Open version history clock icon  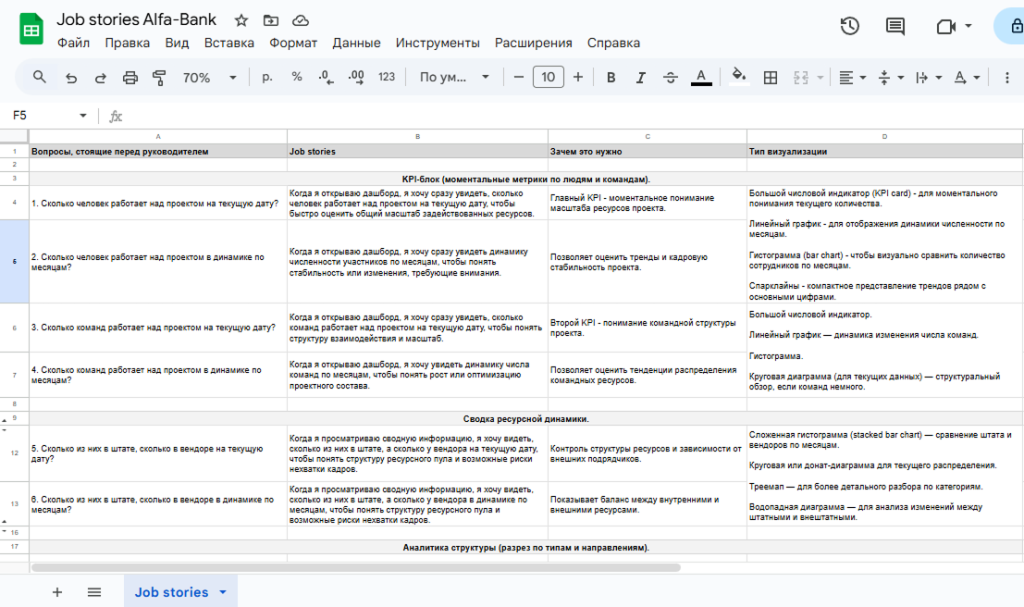(850, 27)
